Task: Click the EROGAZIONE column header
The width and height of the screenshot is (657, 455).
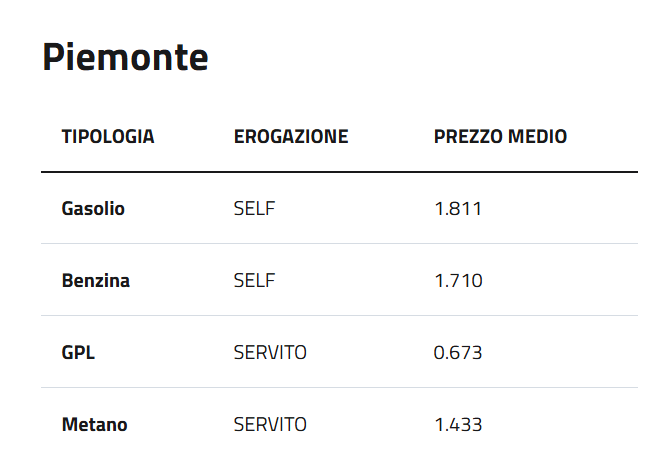Action: tap(291, 137)
